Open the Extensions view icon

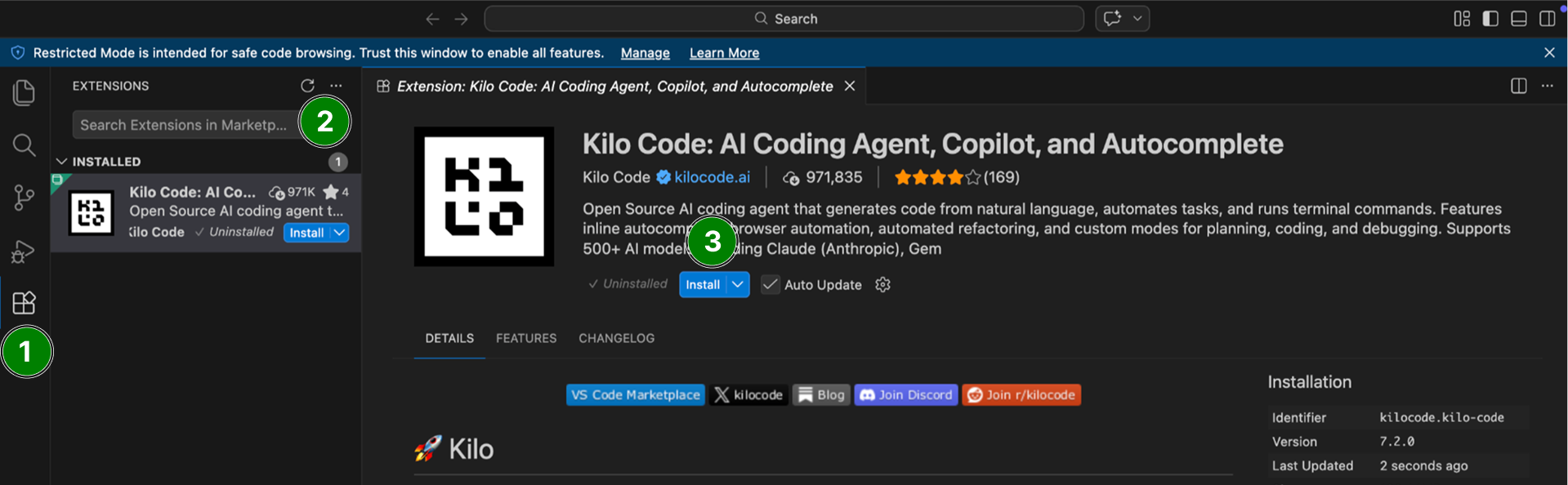[x=25, y=303]
